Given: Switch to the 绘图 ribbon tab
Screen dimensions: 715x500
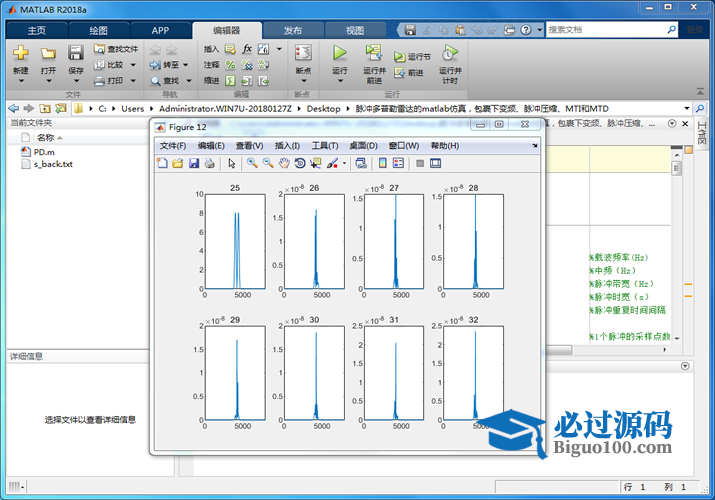Looking at the screenshot, I should [x=99, y=30].
